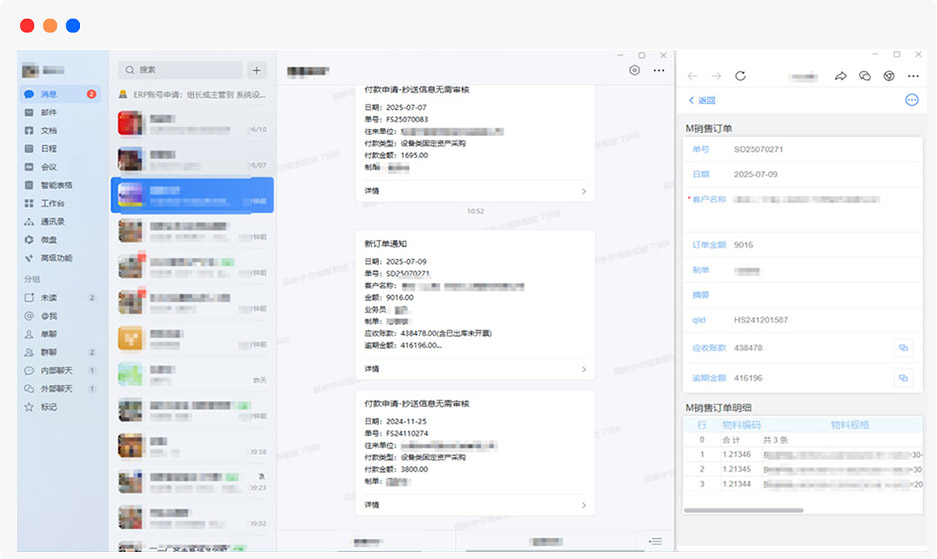Click the plus button beside search
The height and width of the screenshot is (559, 937).
coord(257,70)
